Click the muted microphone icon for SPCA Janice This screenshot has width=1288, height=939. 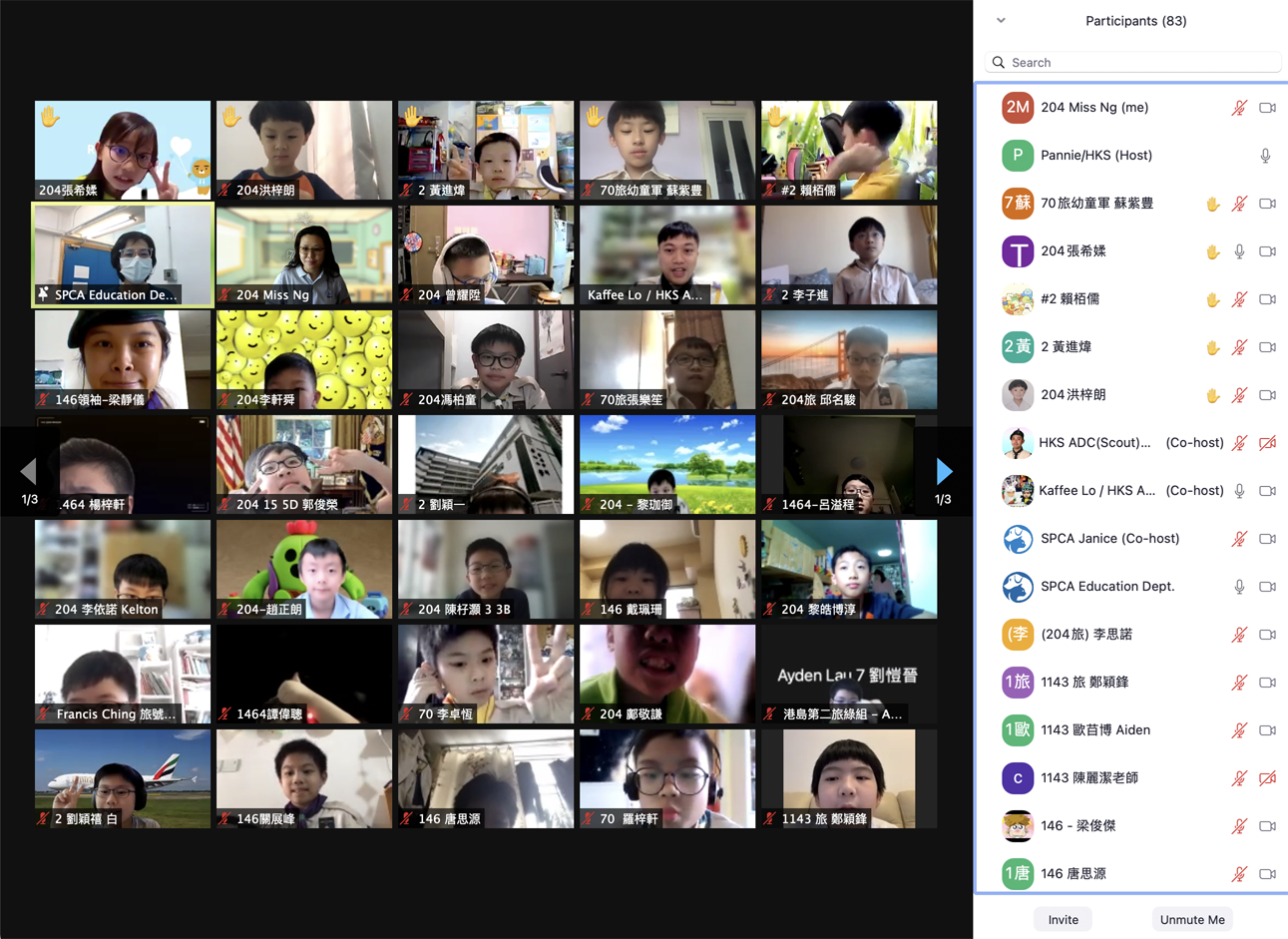tap(1239, 539)
